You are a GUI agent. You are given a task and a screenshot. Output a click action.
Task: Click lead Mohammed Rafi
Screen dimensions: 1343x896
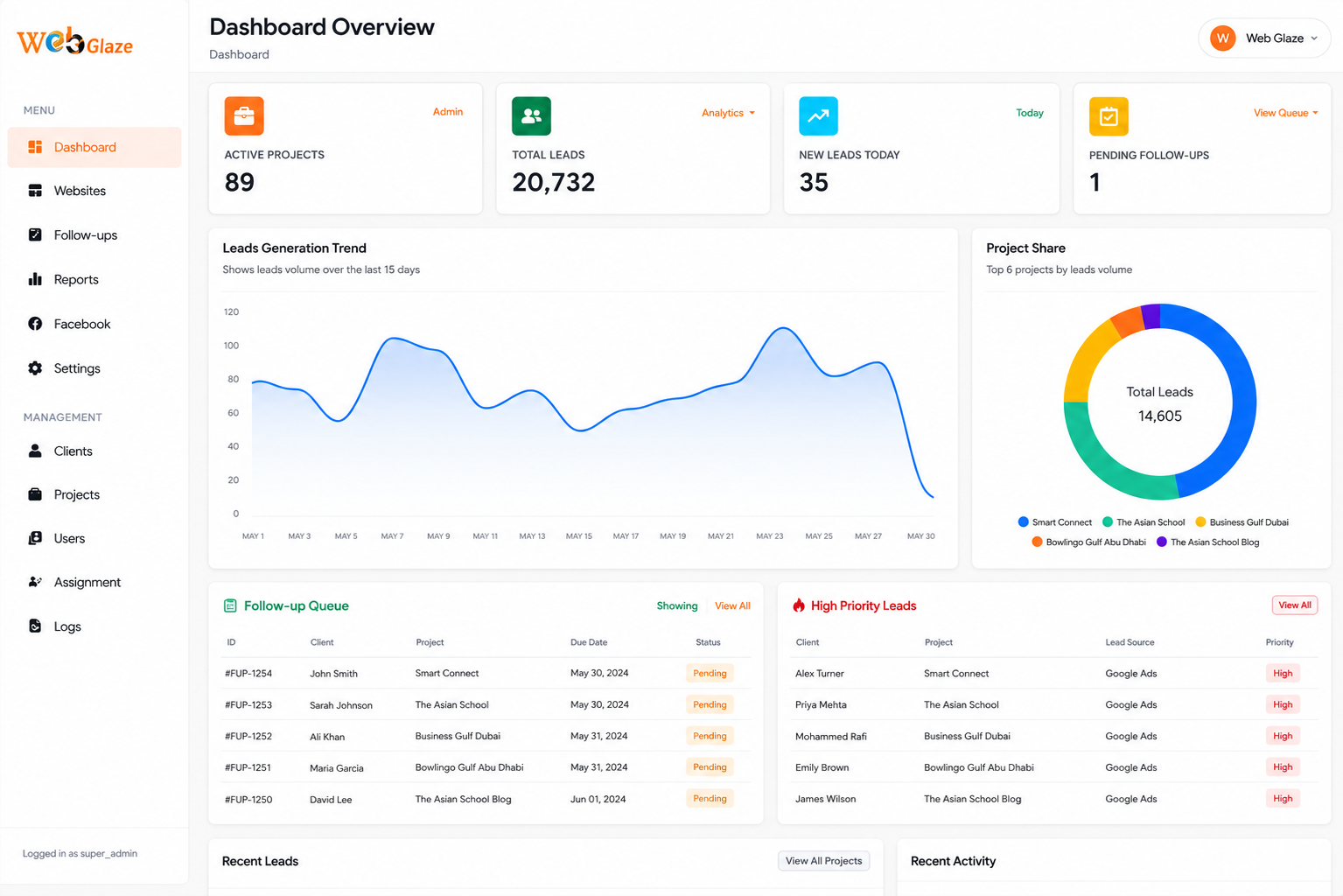coord(831,737)
